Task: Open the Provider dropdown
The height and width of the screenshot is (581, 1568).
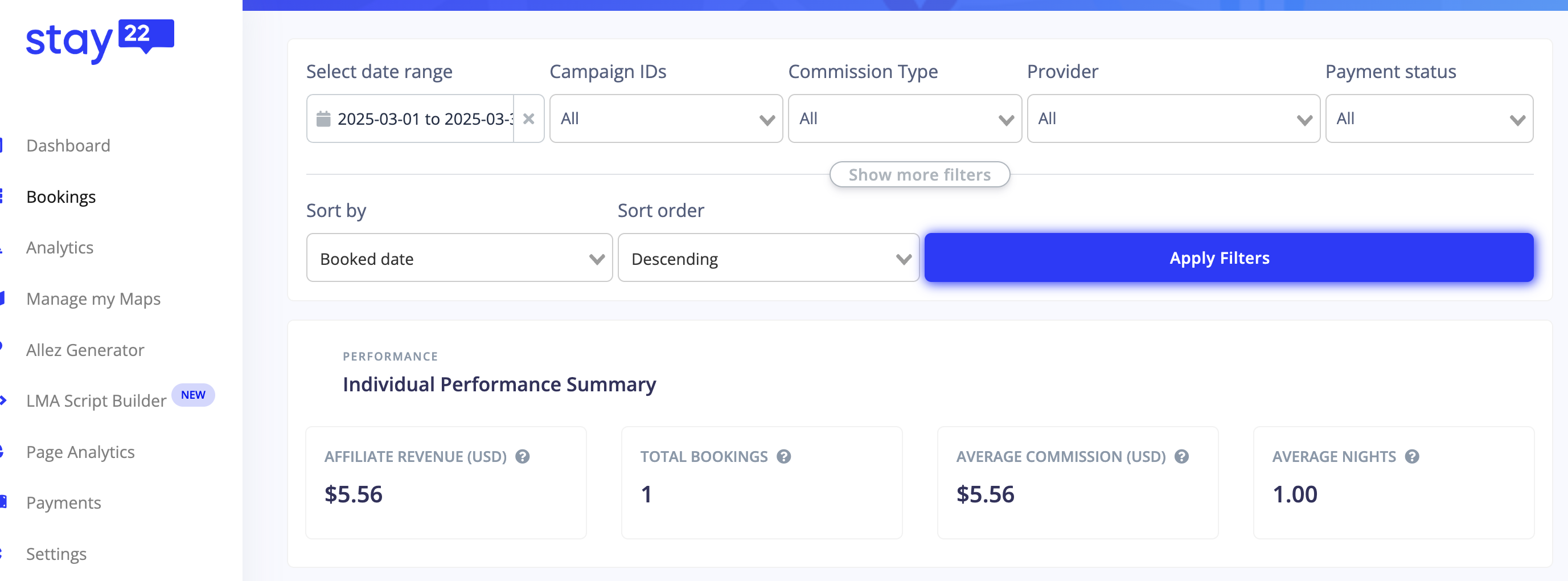Action: [1173, 118]
